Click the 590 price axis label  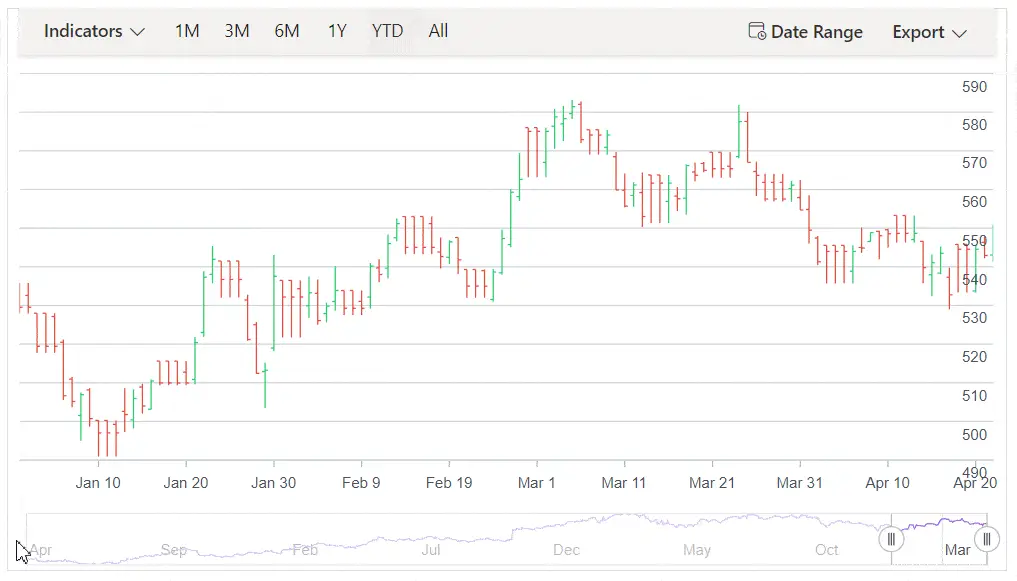974,87
